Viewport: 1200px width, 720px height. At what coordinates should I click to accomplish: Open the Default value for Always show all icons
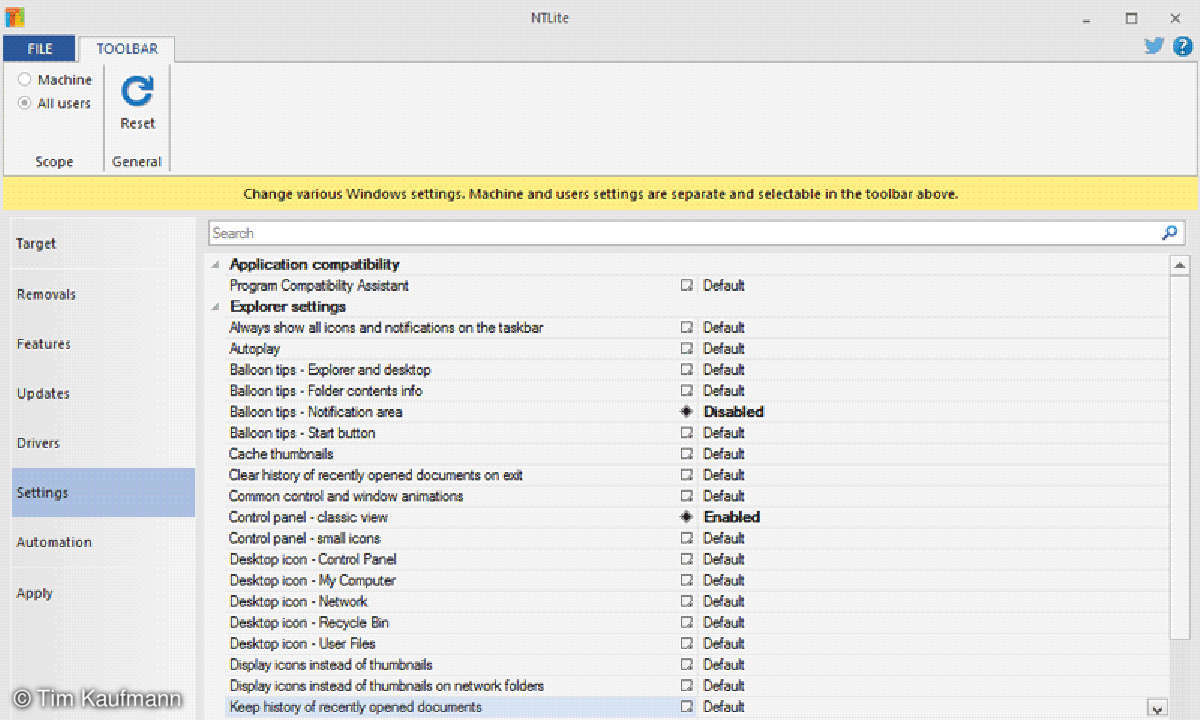[723, 328]
